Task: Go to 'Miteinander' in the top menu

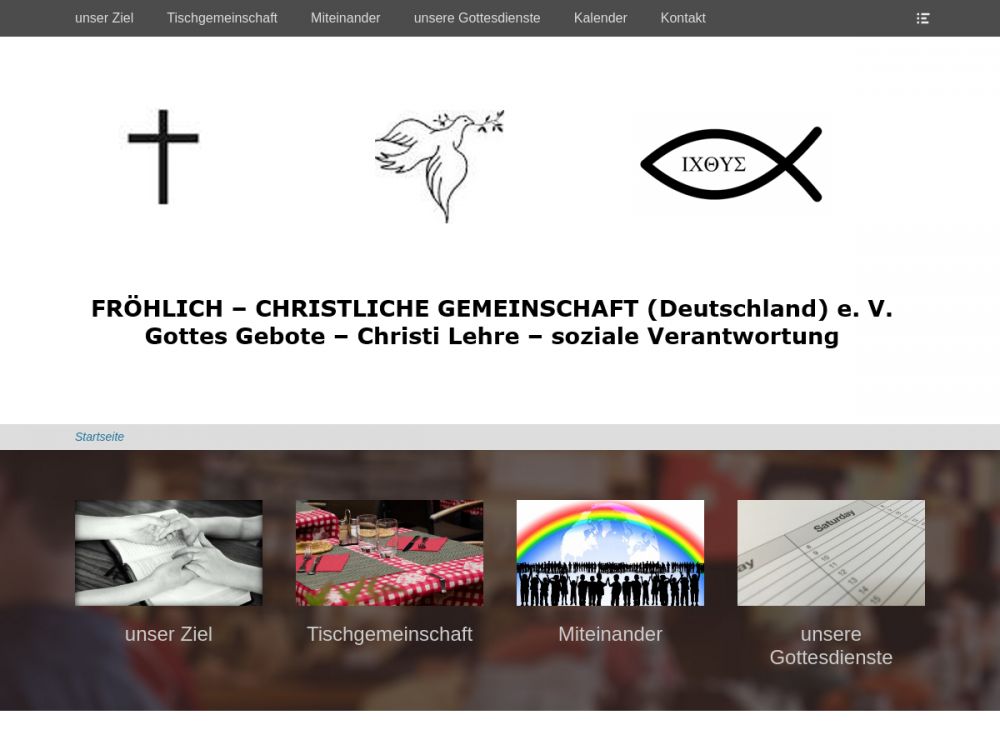Action: point(346,18)
